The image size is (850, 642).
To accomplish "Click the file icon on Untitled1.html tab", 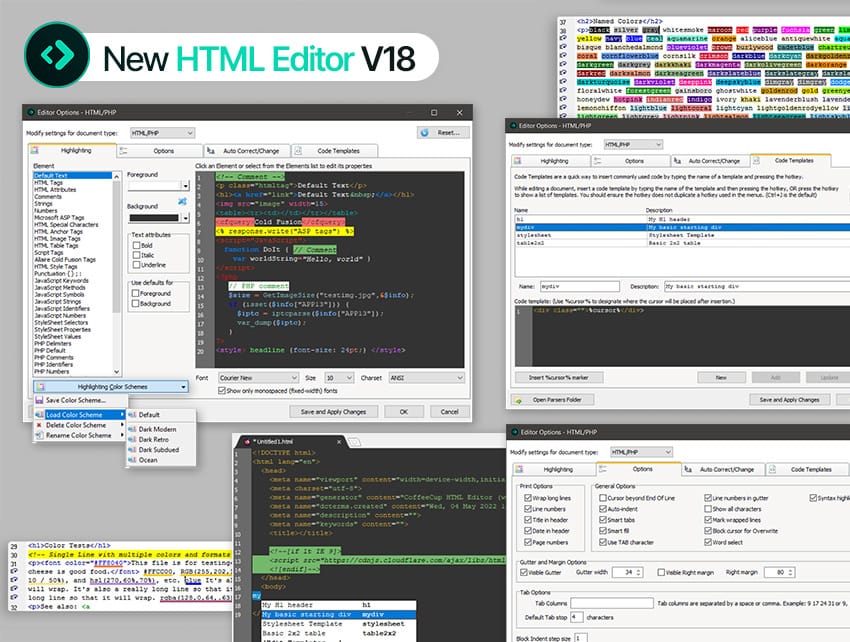I will (x=247, y=442).
